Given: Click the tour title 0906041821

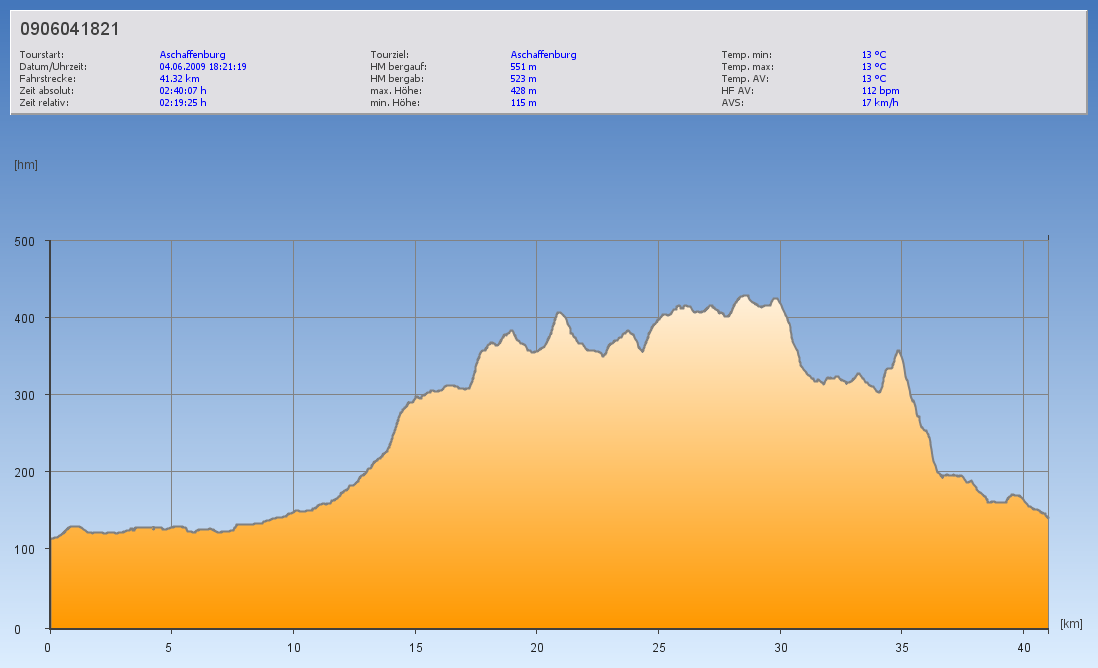Looking at the screenshot, I should point(70,29).
